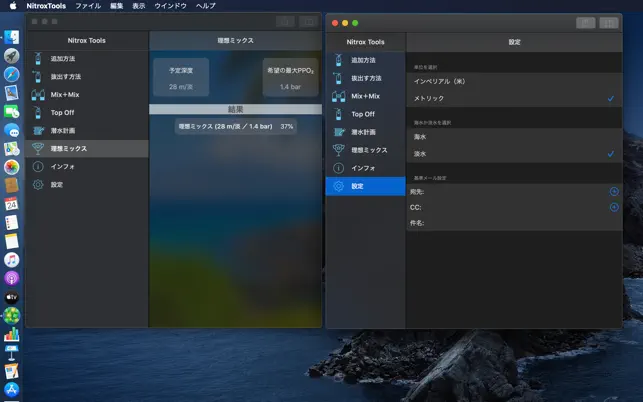Image resolution: width=643 pixels, height=402 pixels.
Task: Open 追加方法 in the left window sidebar
Action: (x=87, y=59)
